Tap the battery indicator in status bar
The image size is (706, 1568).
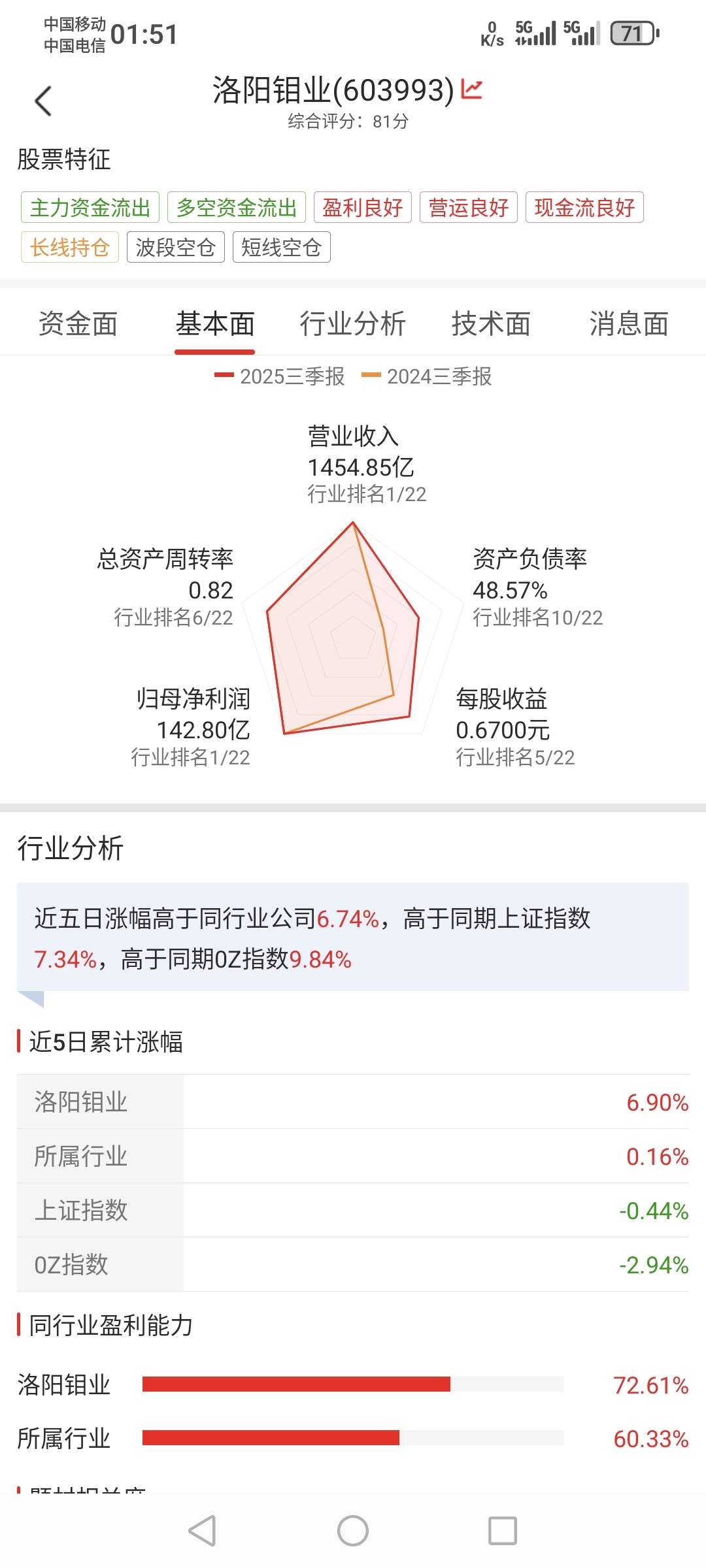[x=634, y=33]
